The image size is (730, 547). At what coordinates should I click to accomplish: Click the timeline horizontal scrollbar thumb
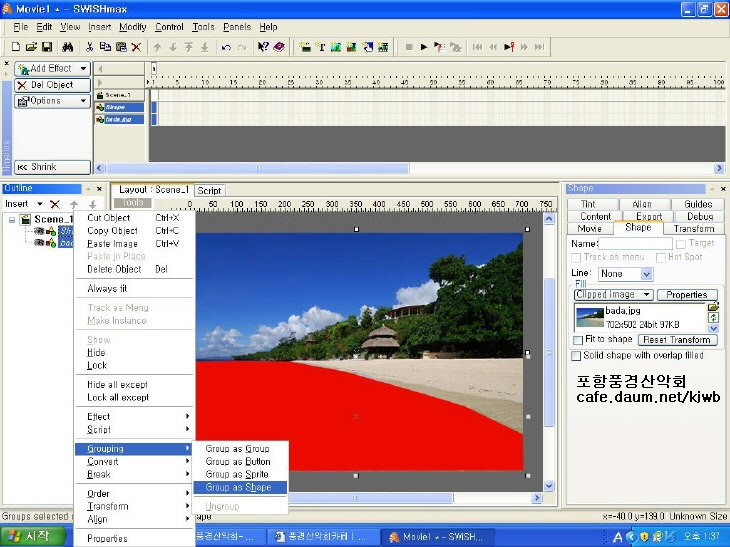click(x=257, y=168)
